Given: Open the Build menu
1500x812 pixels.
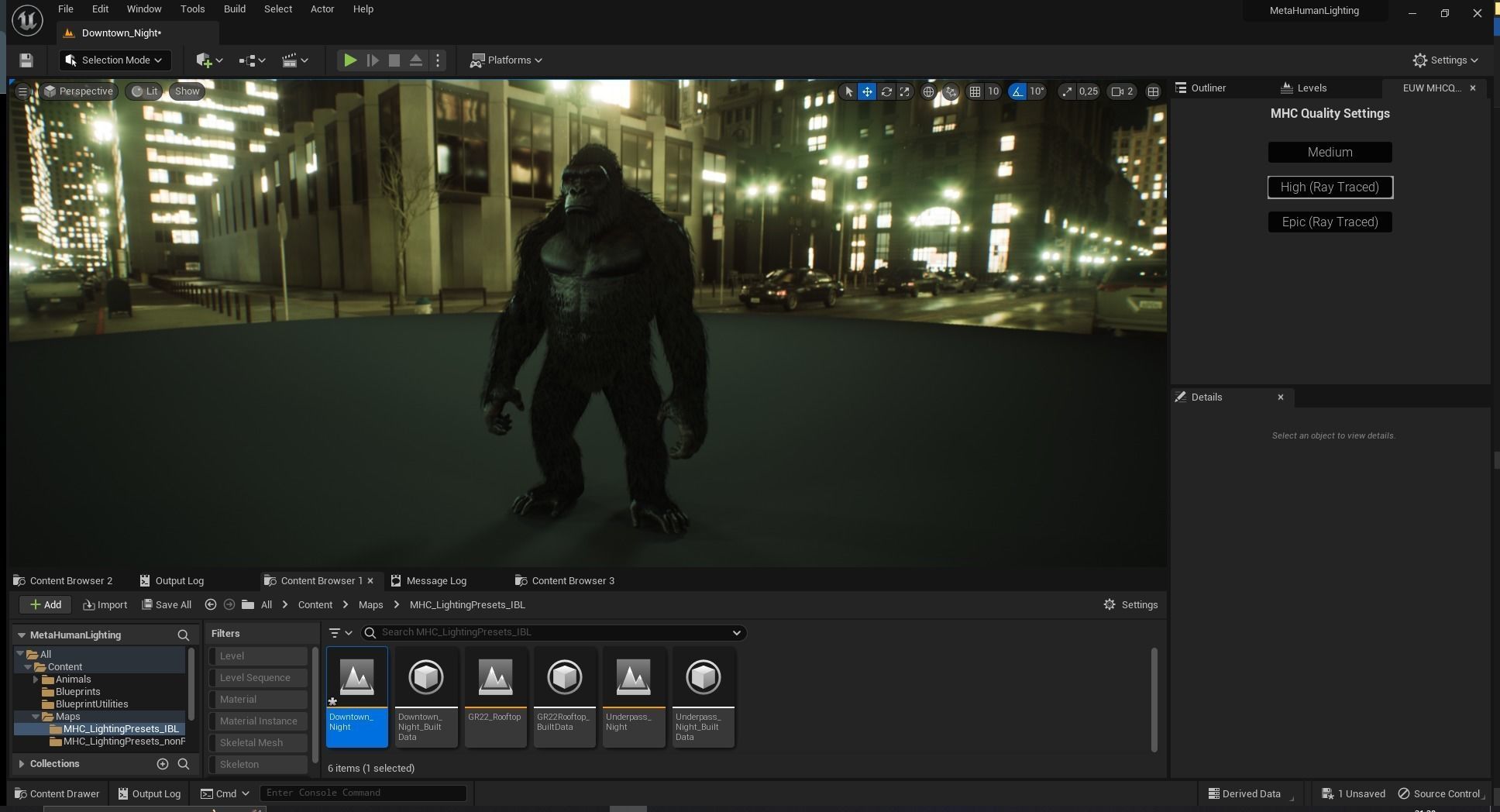Looking at the screenshot, I should pyautogui.click(x=234, y=9).
